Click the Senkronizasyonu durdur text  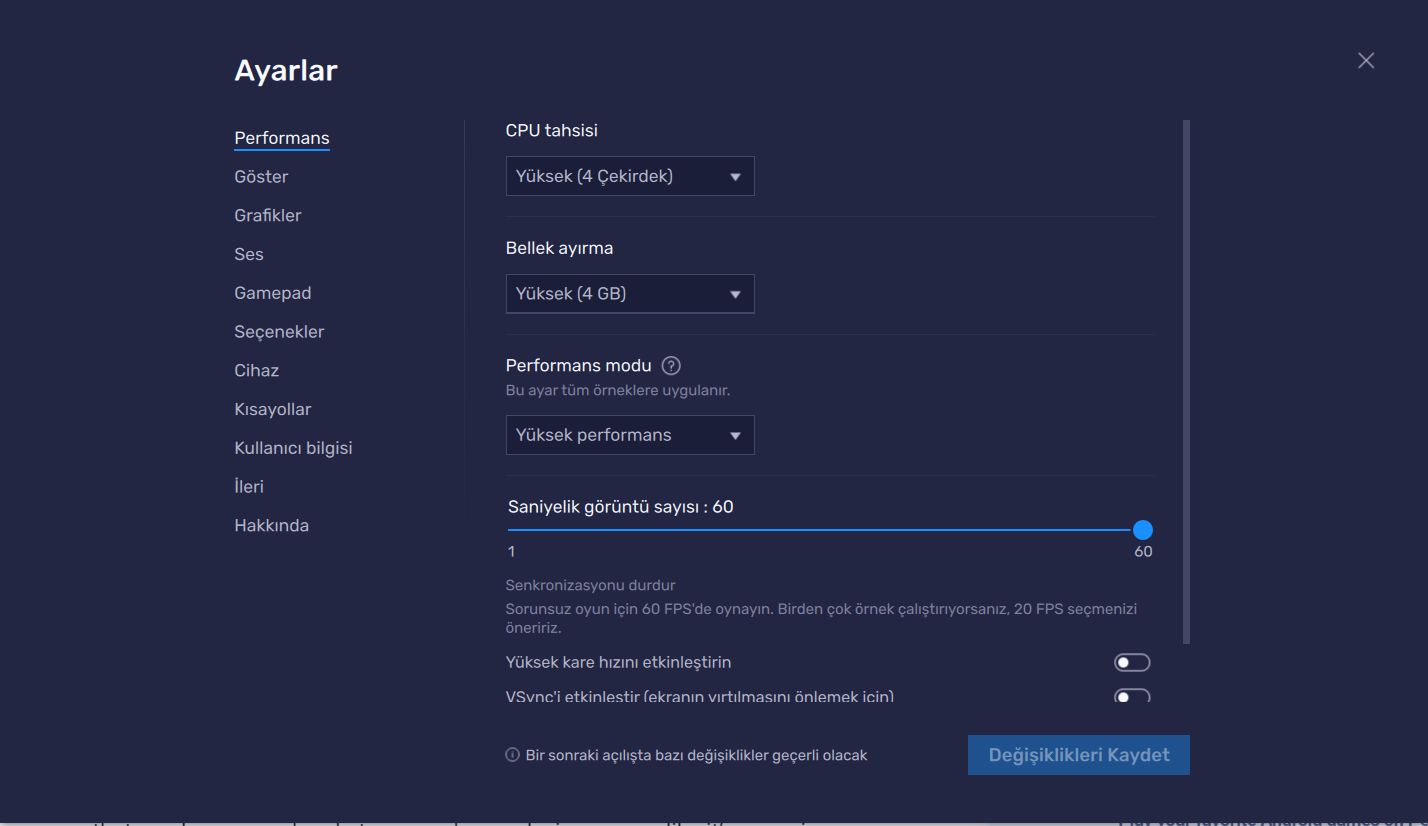591,585
